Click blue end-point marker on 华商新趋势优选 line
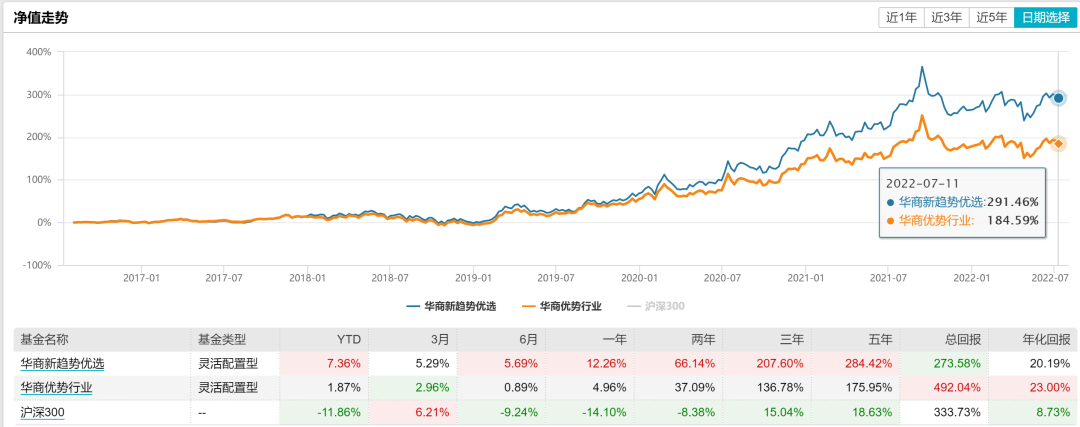The width and height of the screenshot is (1080, 427). [x=1059, y=98]
